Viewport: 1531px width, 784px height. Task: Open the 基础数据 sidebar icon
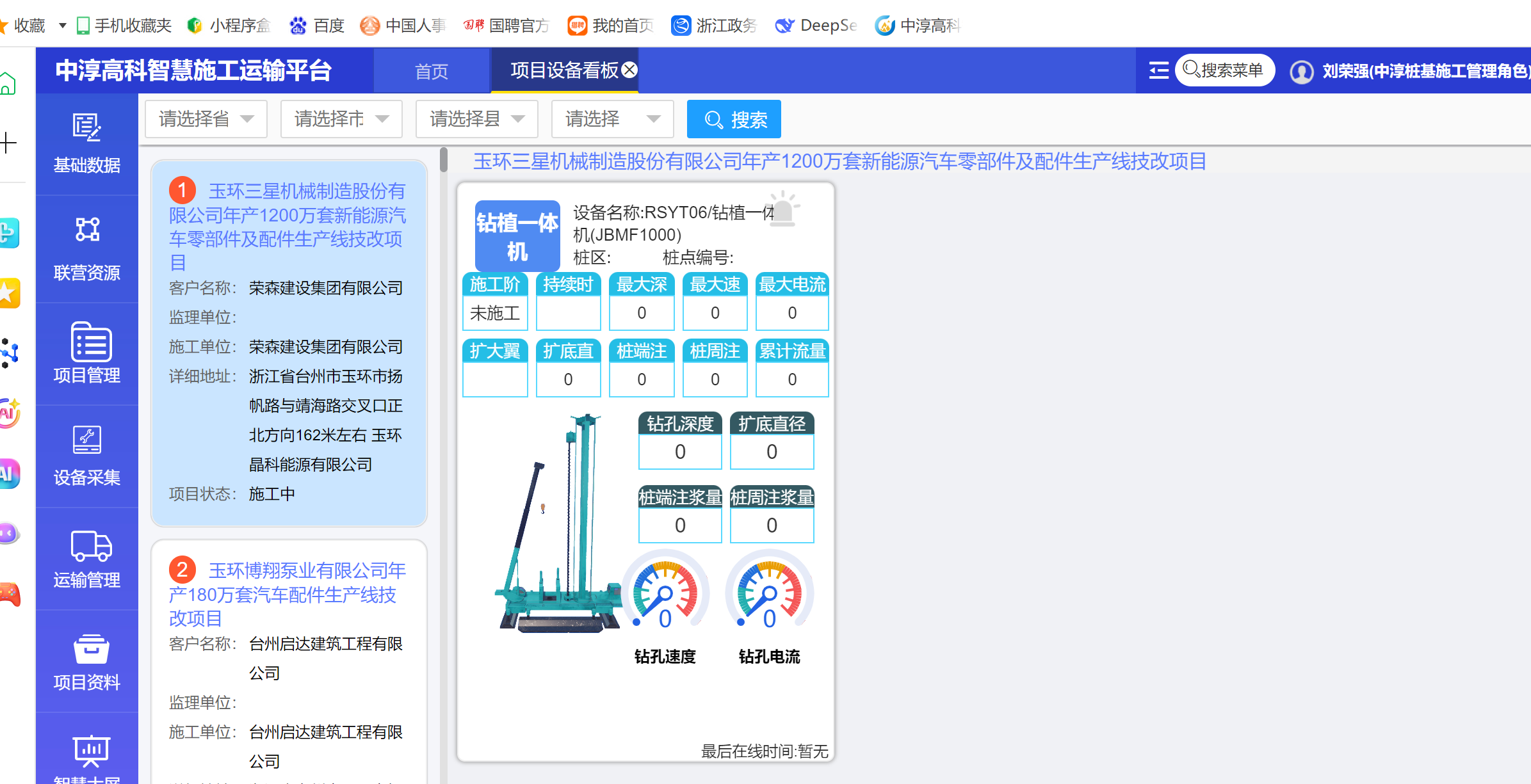tap(86, 128)
